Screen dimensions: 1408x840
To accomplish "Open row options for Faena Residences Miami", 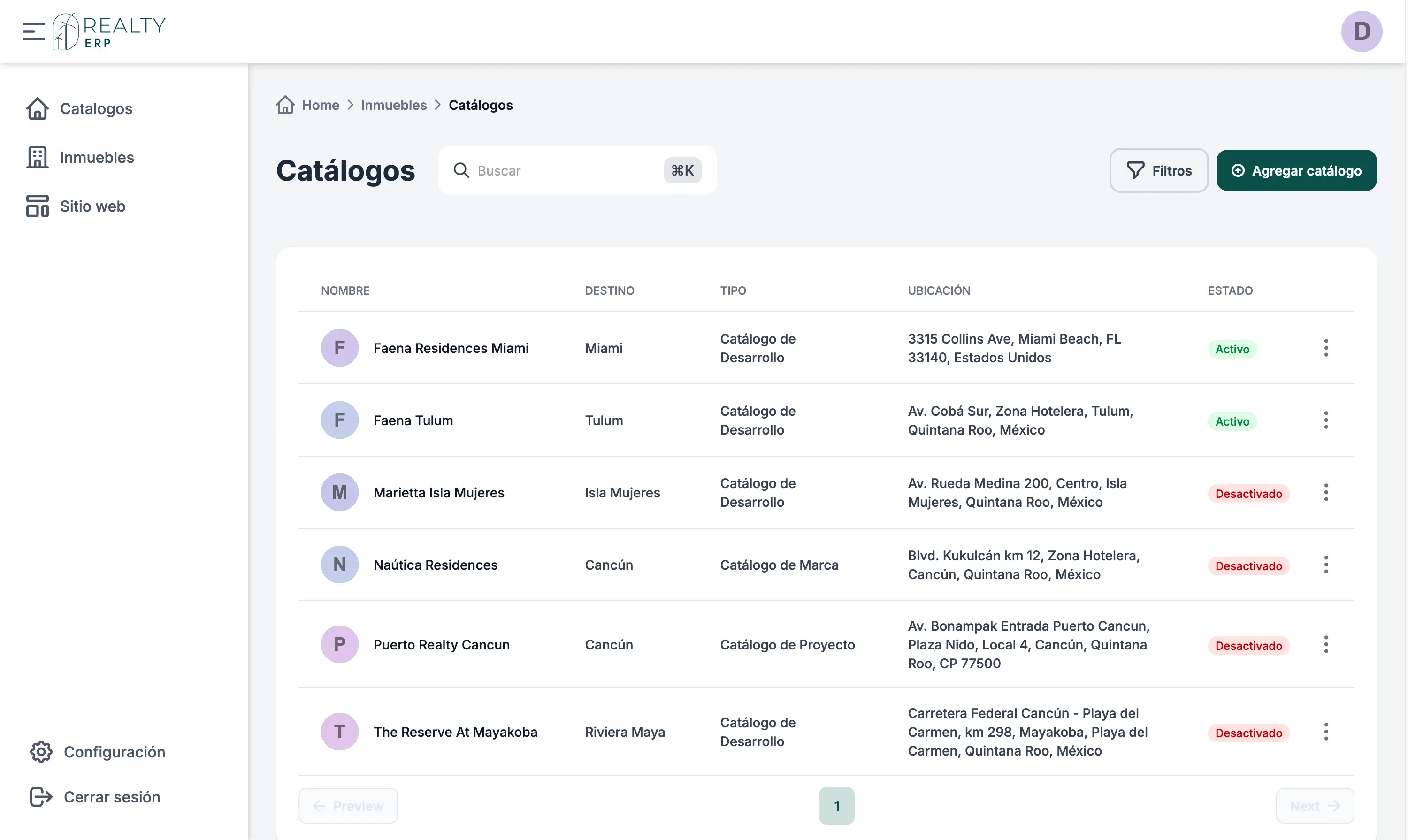I will [x=1325, y=348].
